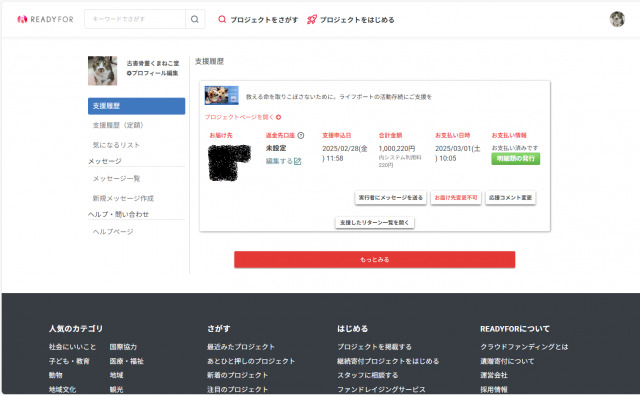Image resolution: width=640 pixels, height=395 pixels.
Task: Click the cat profile picture
Action: [102, 71]
